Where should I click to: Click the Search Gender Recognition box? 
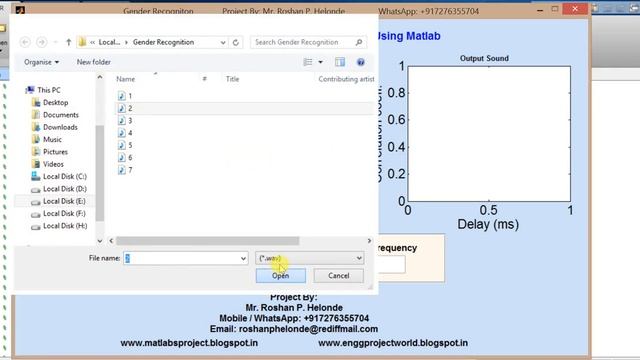pos(302,42)
